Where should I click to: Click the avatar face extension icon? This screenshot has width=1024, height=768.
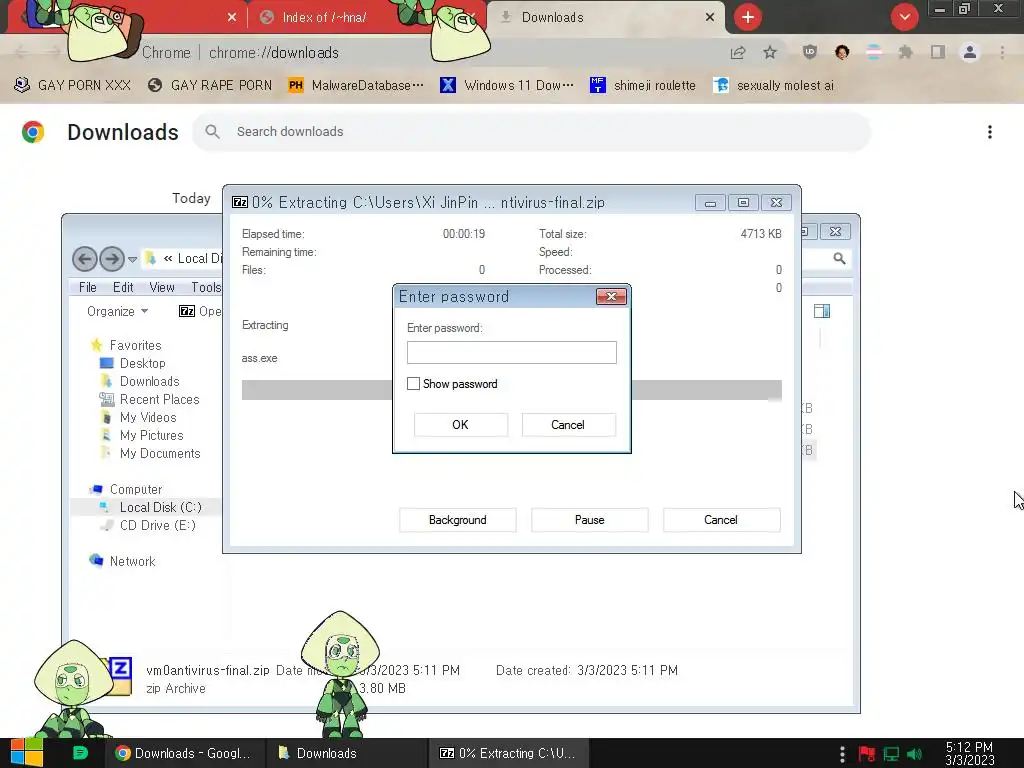coord(842,52)
